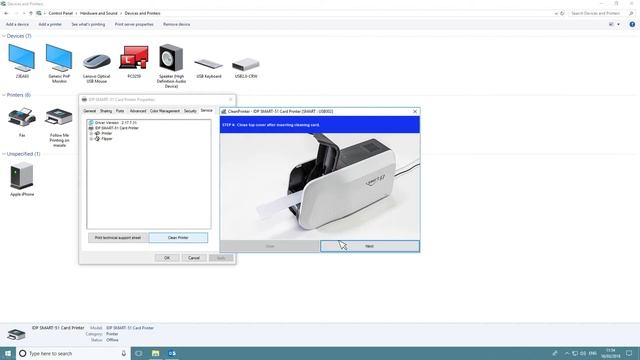Click Remove device in command bar
Image resolution: width=640 pixels, height=360 pixels.
click(177, 24)
